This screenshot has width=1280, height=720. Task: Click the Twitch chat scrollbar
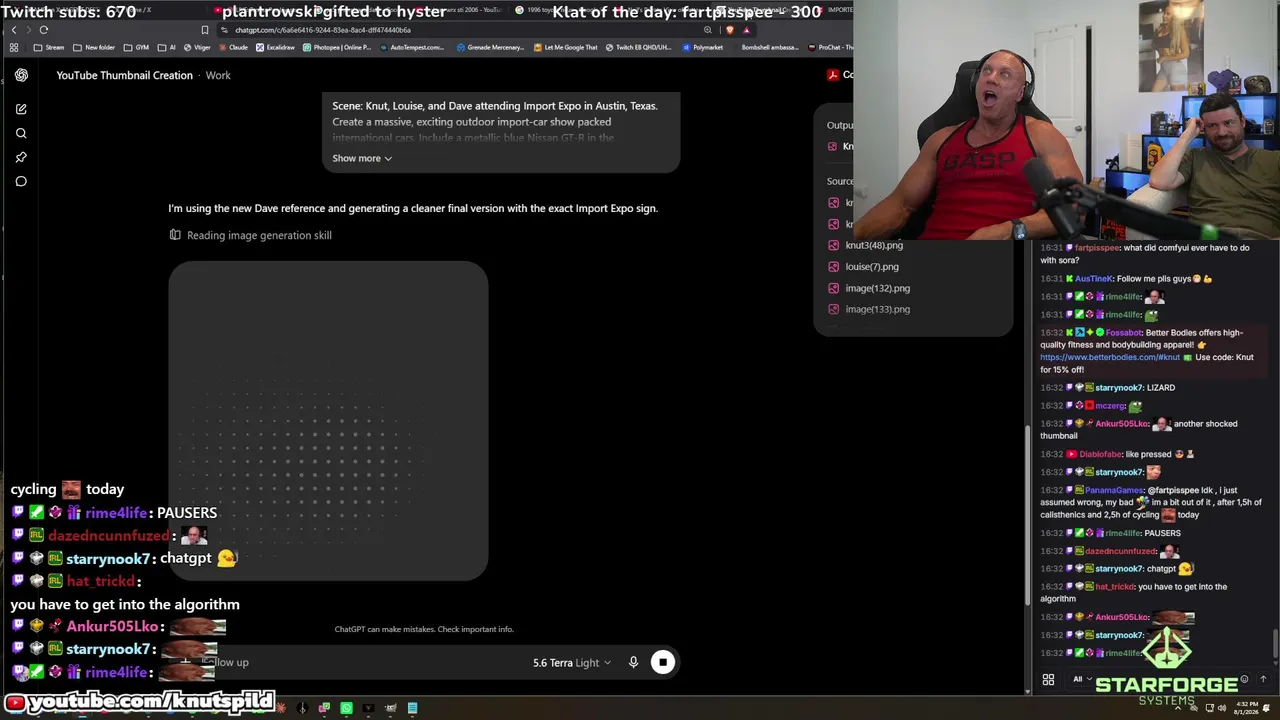1275,642
